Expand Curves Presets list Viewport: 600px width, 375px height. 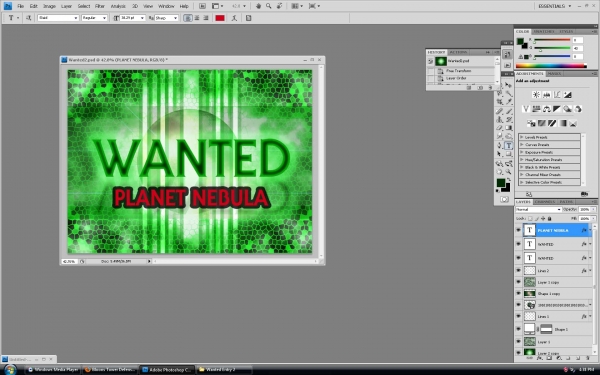click(x=522, y=145)
